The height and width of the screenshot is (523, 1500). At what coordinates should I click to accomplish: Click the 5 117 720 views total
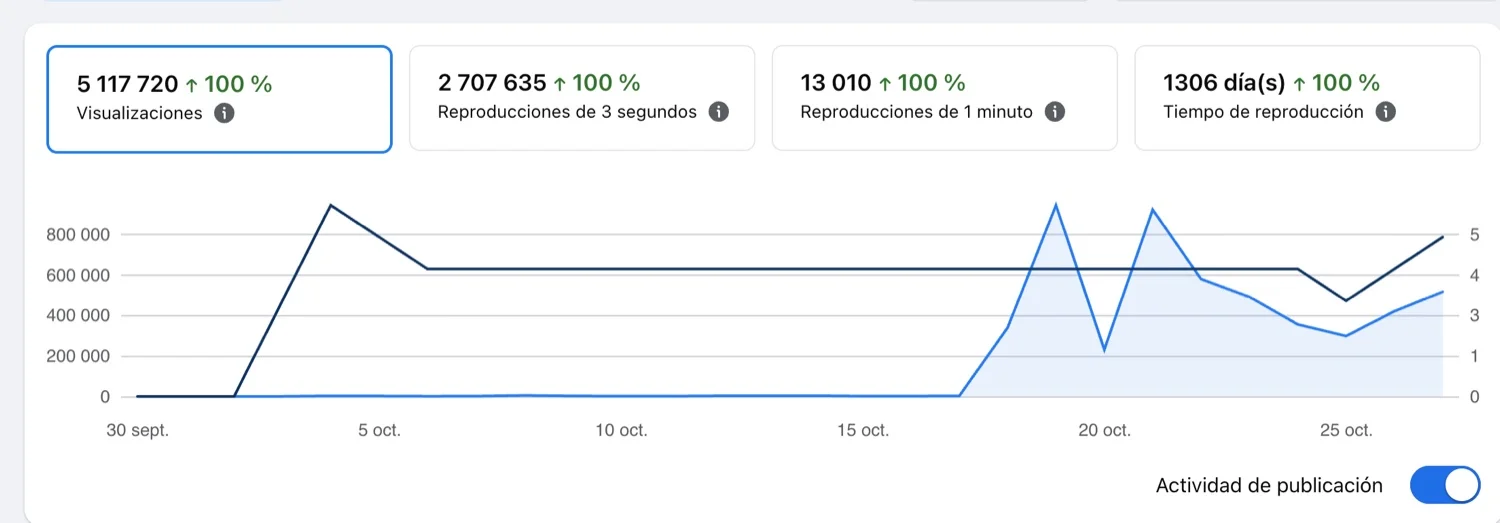click(128, 84)
